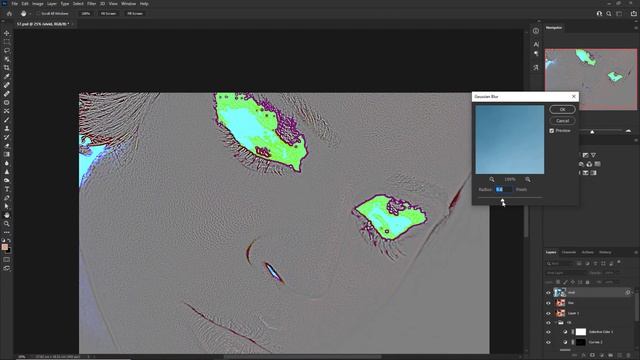The width and height of the screenshot is (640, 360).
Task: Hide the Curves 2 layer
Action: point(548,342)
